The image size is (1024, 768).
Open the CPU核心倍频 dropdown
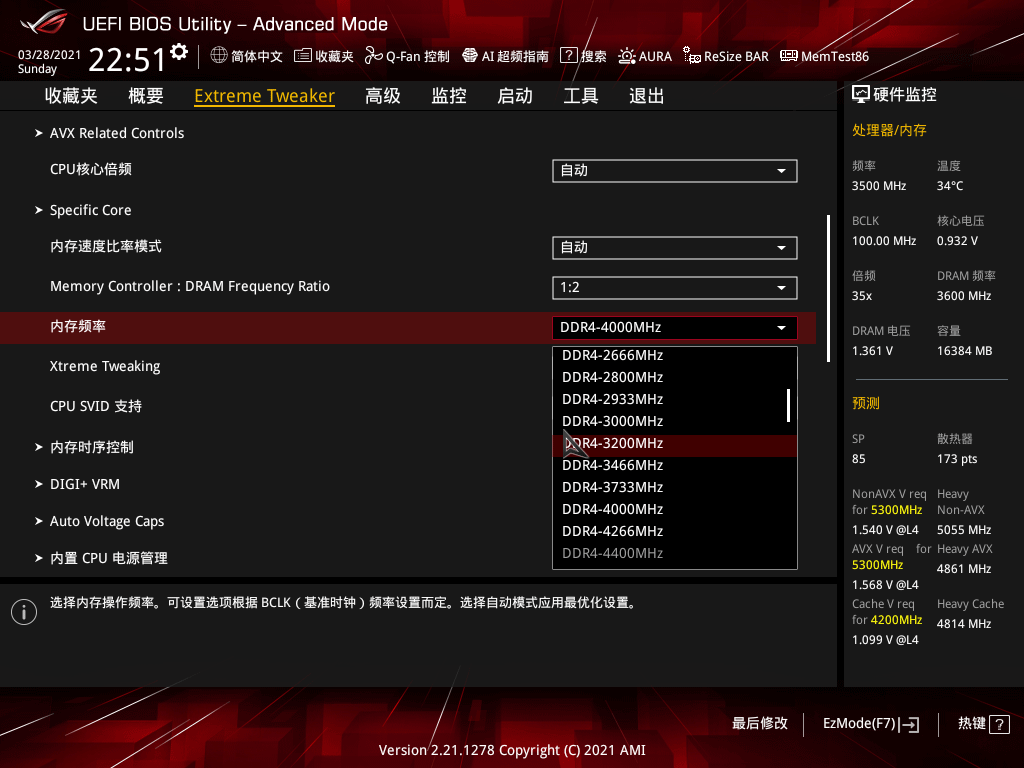(675, 171)
